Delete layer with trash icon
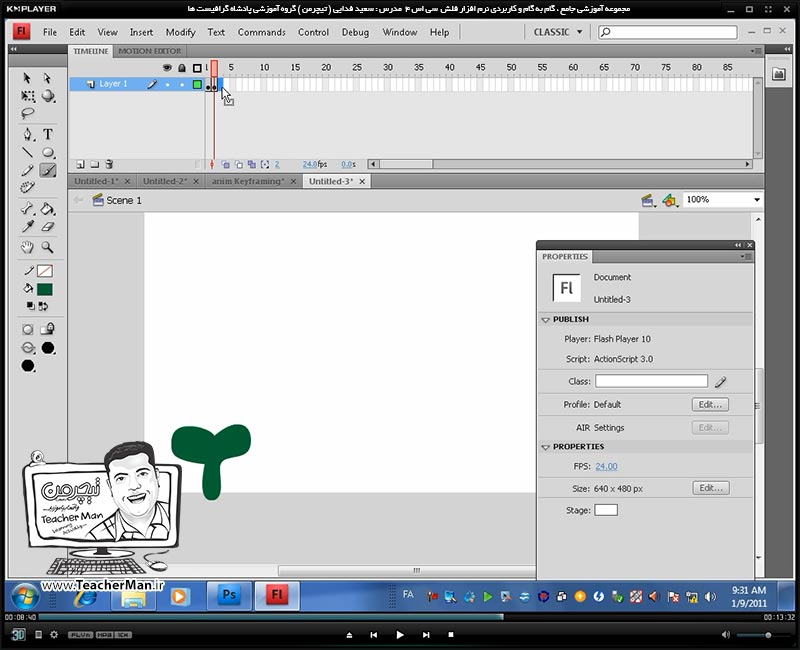Image resolution: width=800 pixels, height=650 pixels. 109,164
